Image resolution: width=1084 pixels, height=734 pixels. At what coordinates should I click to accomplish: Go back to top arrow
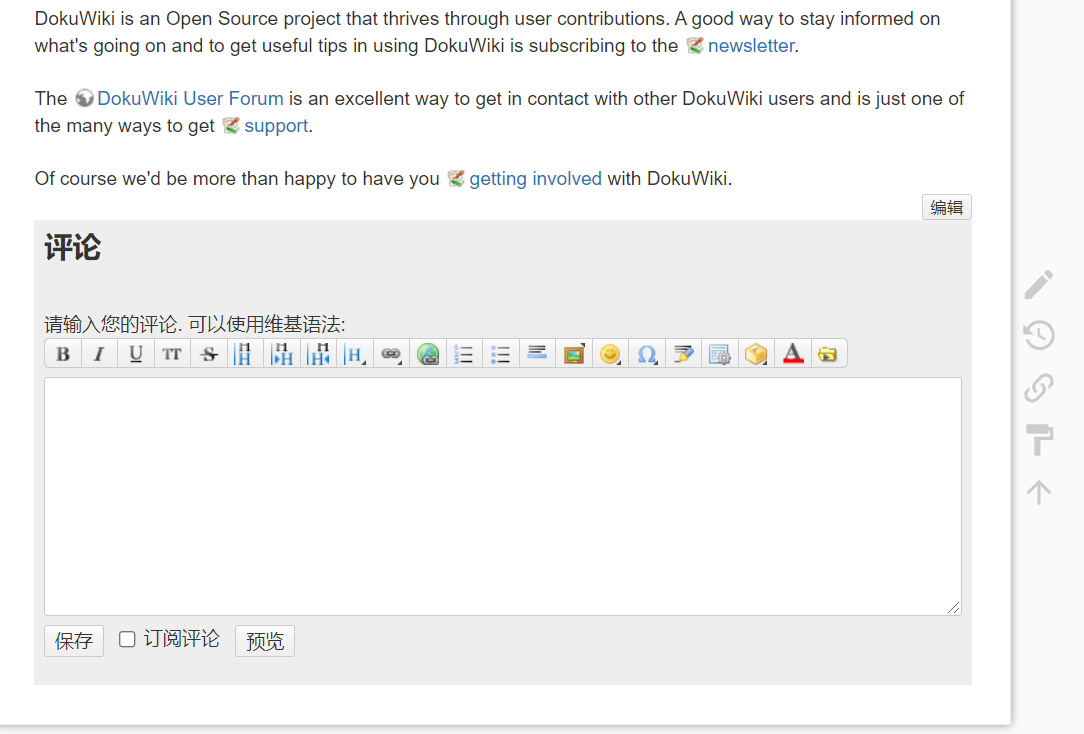[x=1038, y=492]
